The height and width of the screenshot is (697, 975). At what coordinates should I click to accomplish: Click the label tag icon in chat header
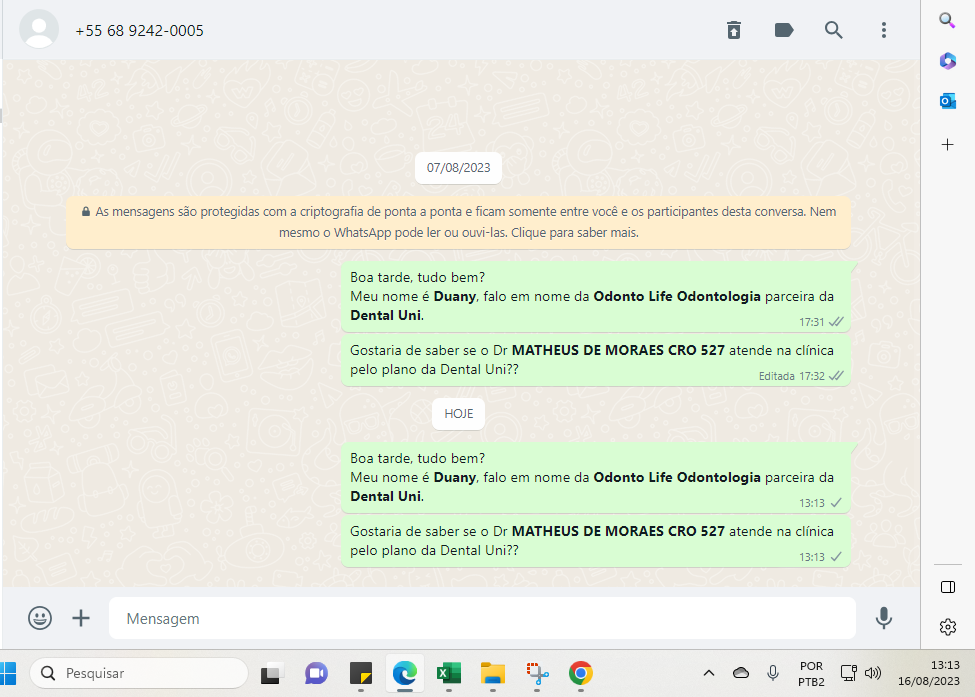point(783,30)
